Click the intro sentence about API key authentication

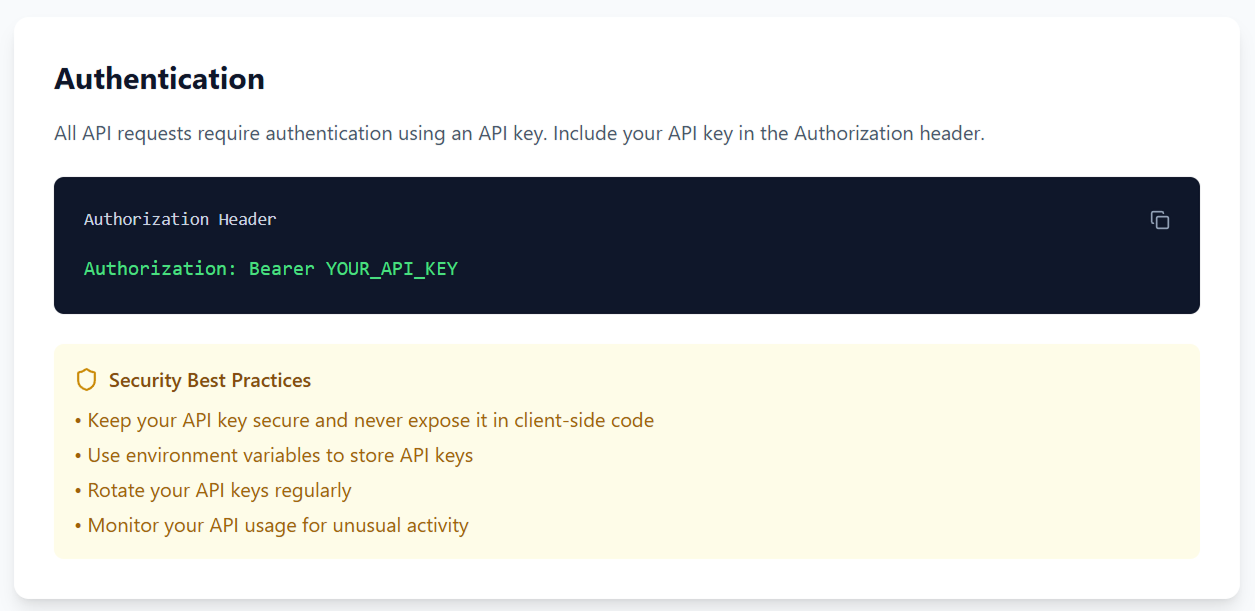(x=519, y=133)
